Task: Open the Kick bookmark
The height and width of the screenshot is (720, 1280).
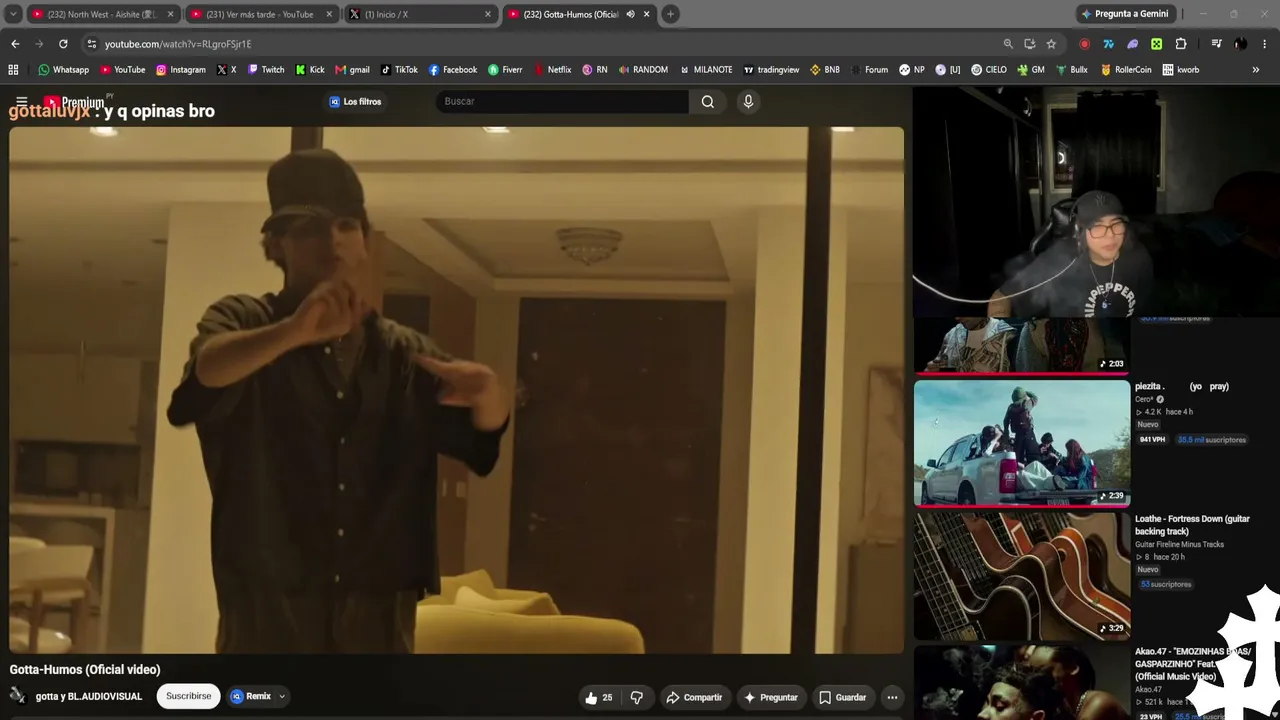Action: tap(310, 70)
